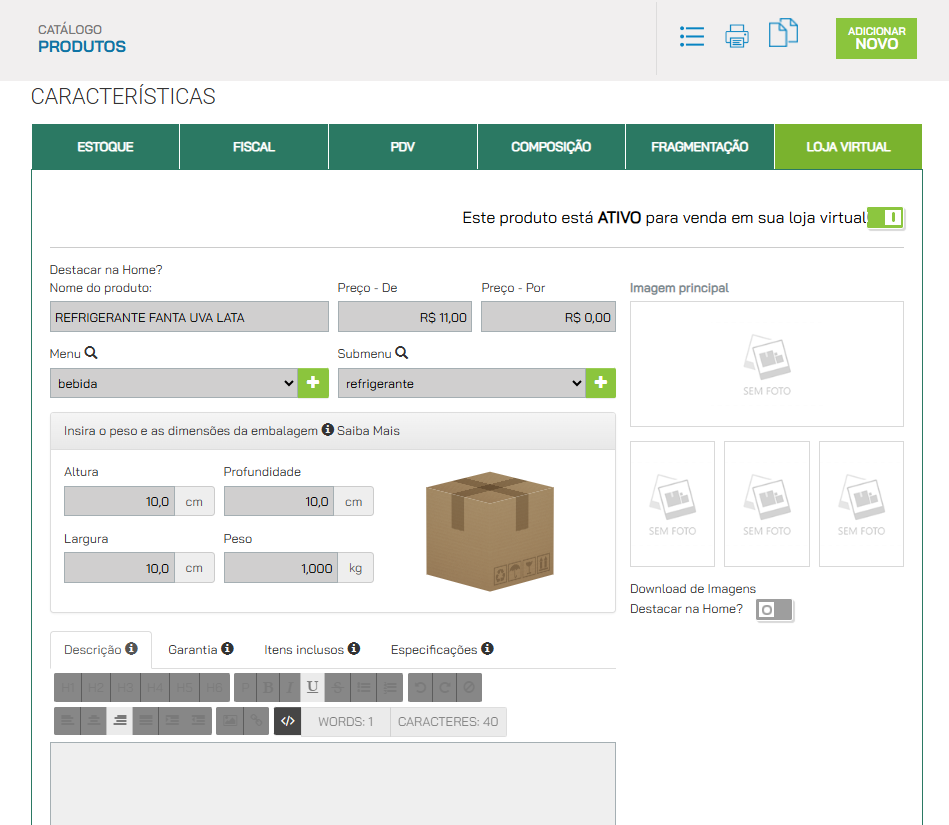Apply underline formatting in description editor
The height and width of the screenshot is (825, 949).
click(x=313, y=687)
